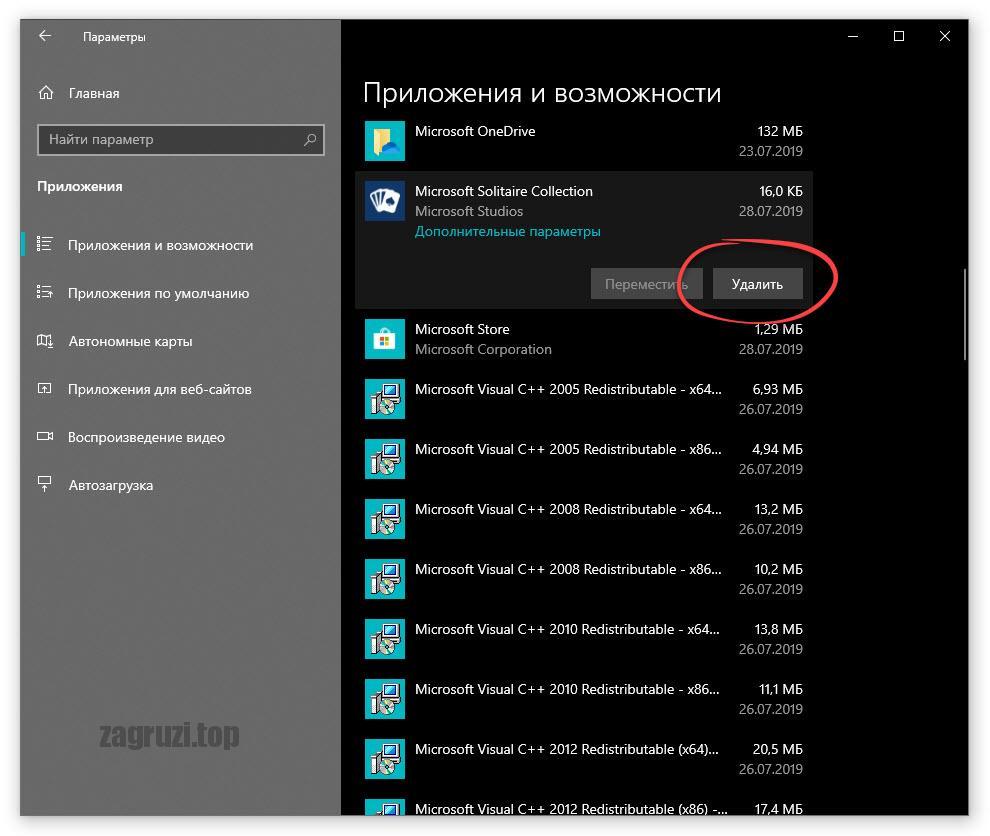The image size is (990, 836).
Task: Open Дополнительные параметры for Solitaire Collection
Action: [x=508, y=231]
